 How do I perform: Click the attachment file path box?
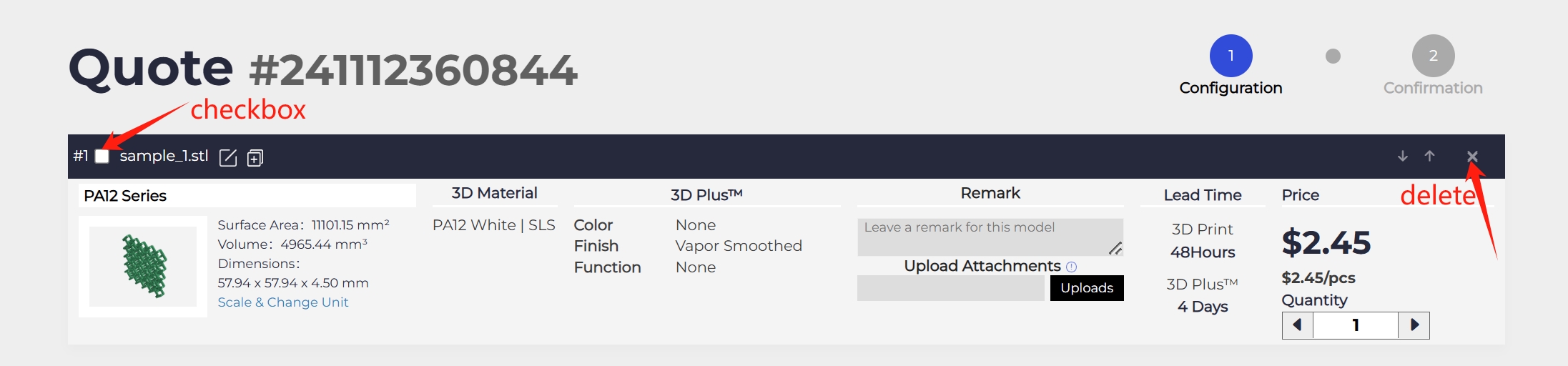pyautogui.click(x=951, y=288)
